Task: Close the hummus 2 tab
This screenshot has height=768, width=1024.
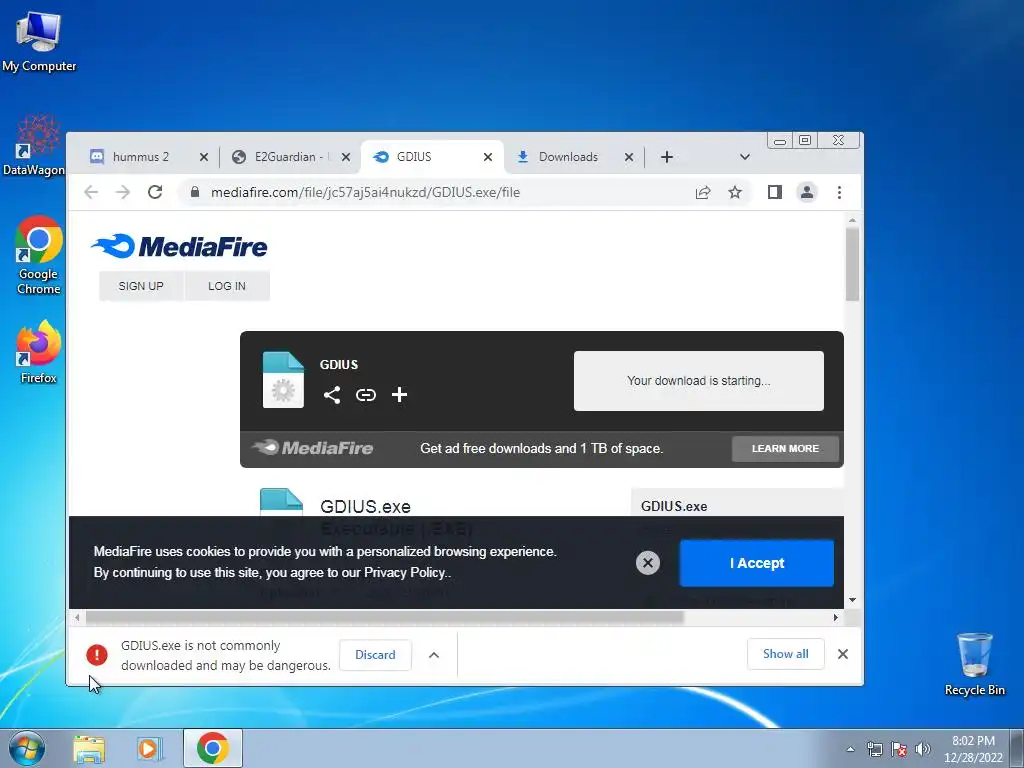Action: [x=204, y=157]
